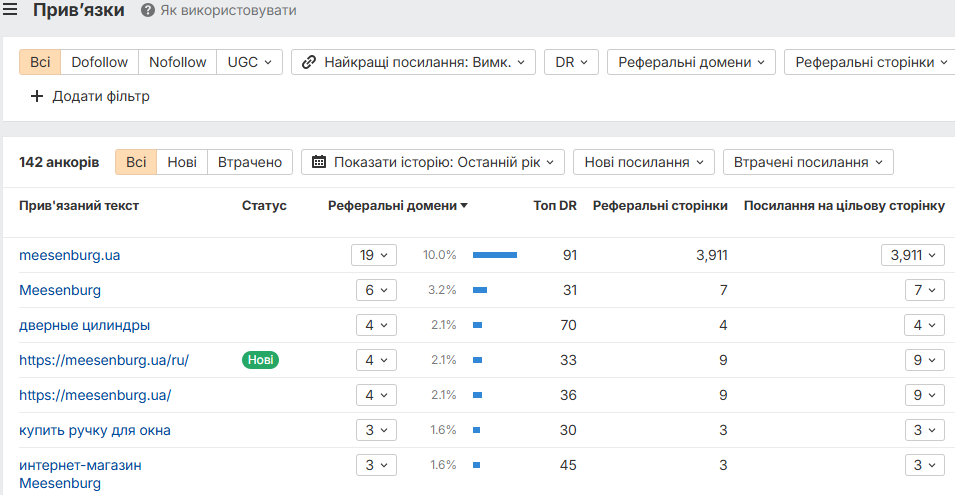Screen dimensions: 955x495
Task: Click the 10.0% share bar for meesenburg.ua
Action: pyautogui.click(x=495, y=255)
